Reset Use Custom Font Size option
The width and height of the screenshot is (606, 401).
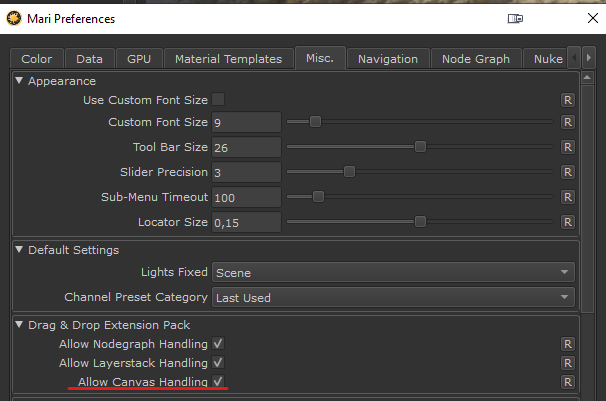pos(567,100)
